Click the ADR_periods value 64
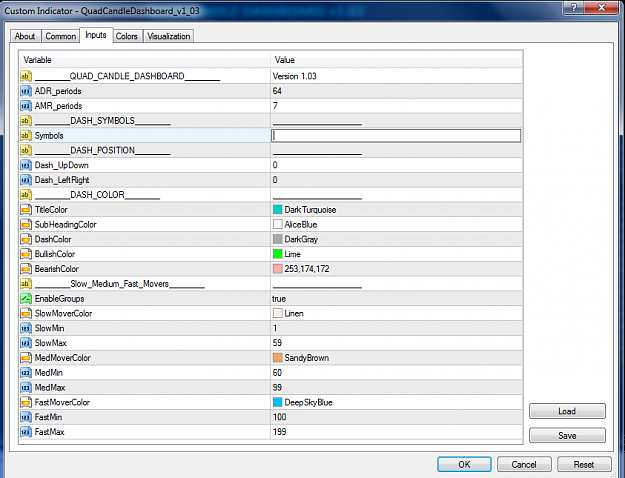This screenshot has width=625, height=478. [x=277, y=91]
